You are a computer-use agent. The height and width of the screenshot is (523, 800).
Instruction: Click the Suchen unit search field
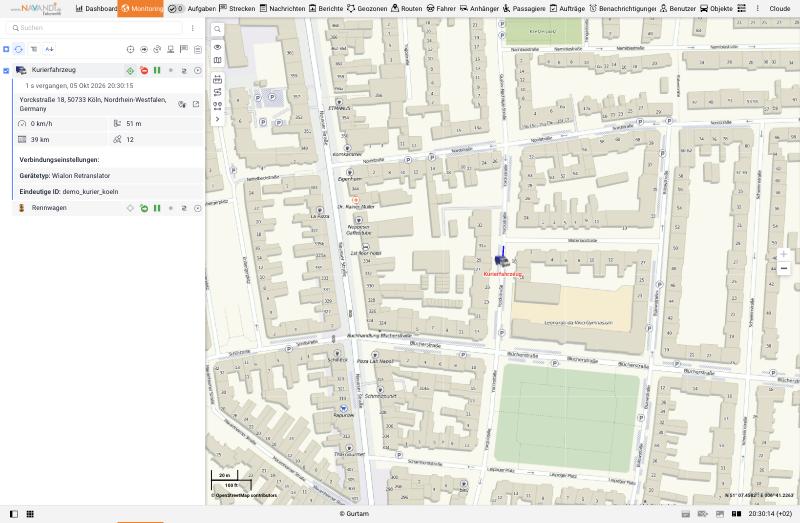(94, 28)
